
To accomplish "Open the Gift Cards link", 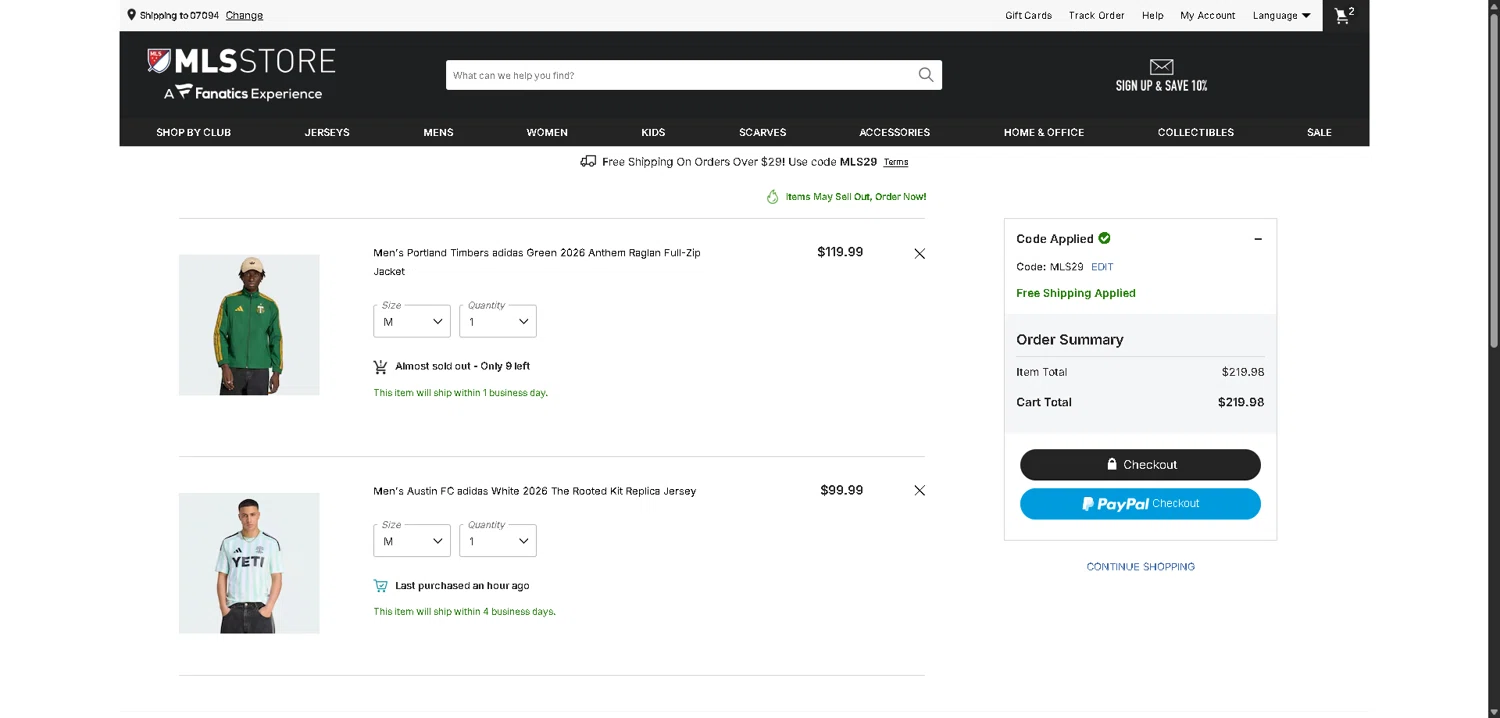I will pyautogui.click(x=1029, y=15).
